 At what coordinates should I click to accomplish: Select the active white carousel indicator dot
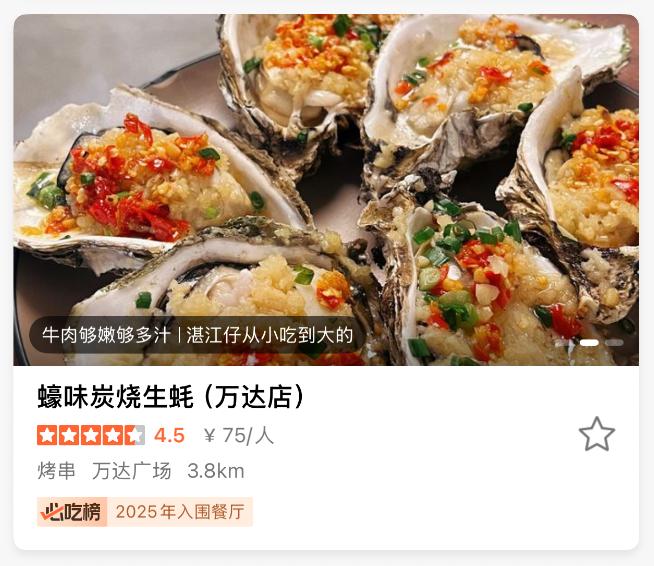click(589, 342)
